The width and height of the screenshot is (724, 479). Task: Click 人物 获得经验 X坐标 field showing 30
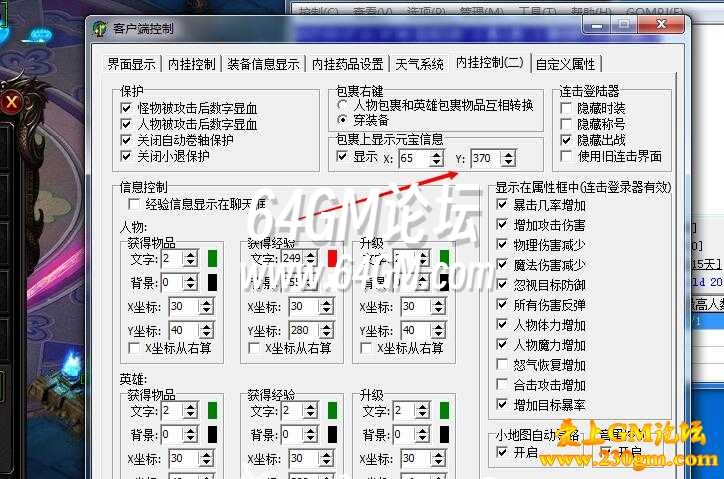304,306
